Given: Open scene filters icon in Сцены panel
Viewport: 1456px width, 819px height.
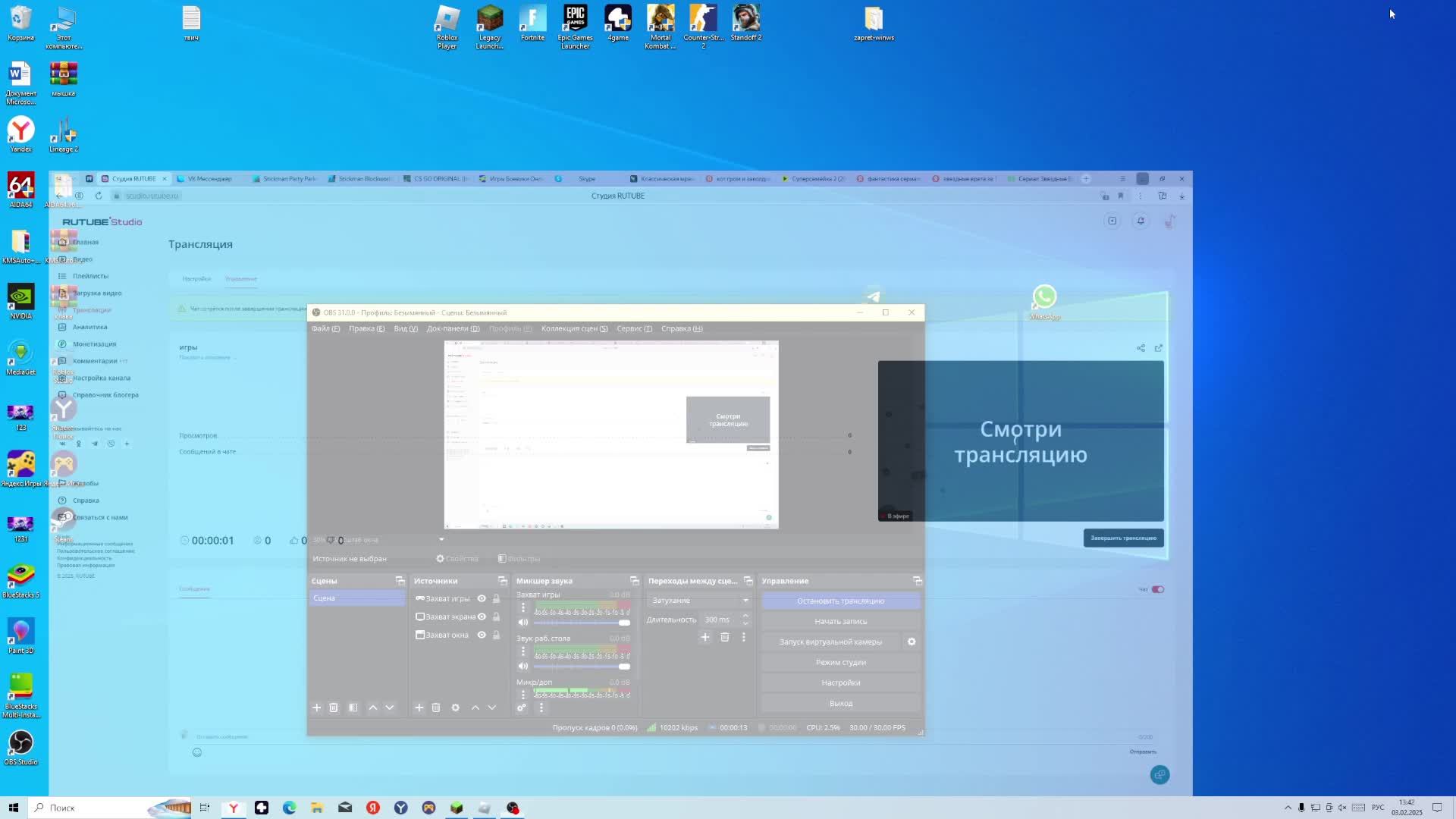Looking at the screenshot, I should click(353, 708).
